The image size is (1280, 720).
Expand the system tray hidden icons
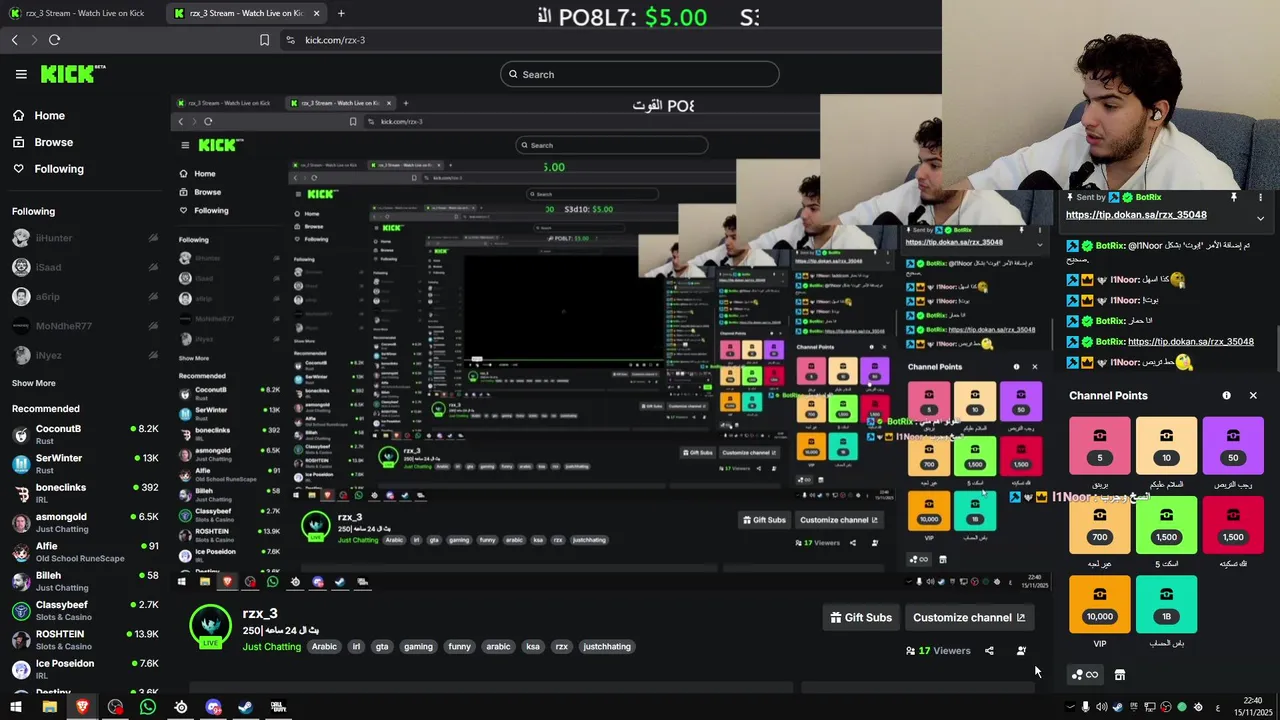[x=1070, y=707]
